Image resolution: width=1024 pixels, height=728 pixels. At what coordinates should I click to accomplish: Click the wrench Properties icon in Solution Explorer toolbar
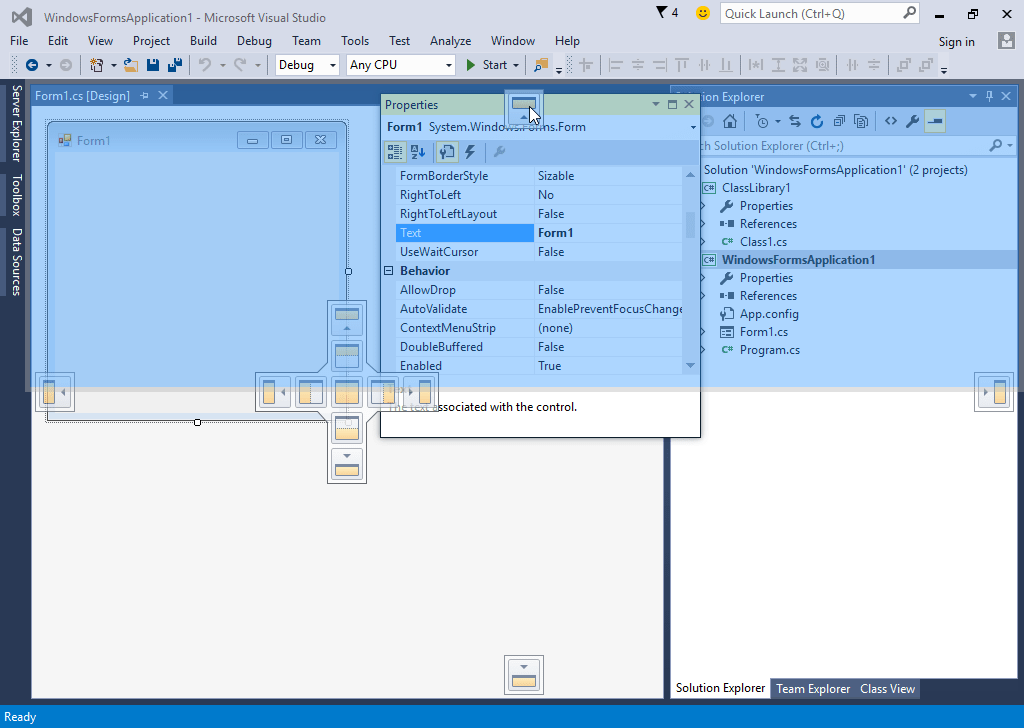913,121
